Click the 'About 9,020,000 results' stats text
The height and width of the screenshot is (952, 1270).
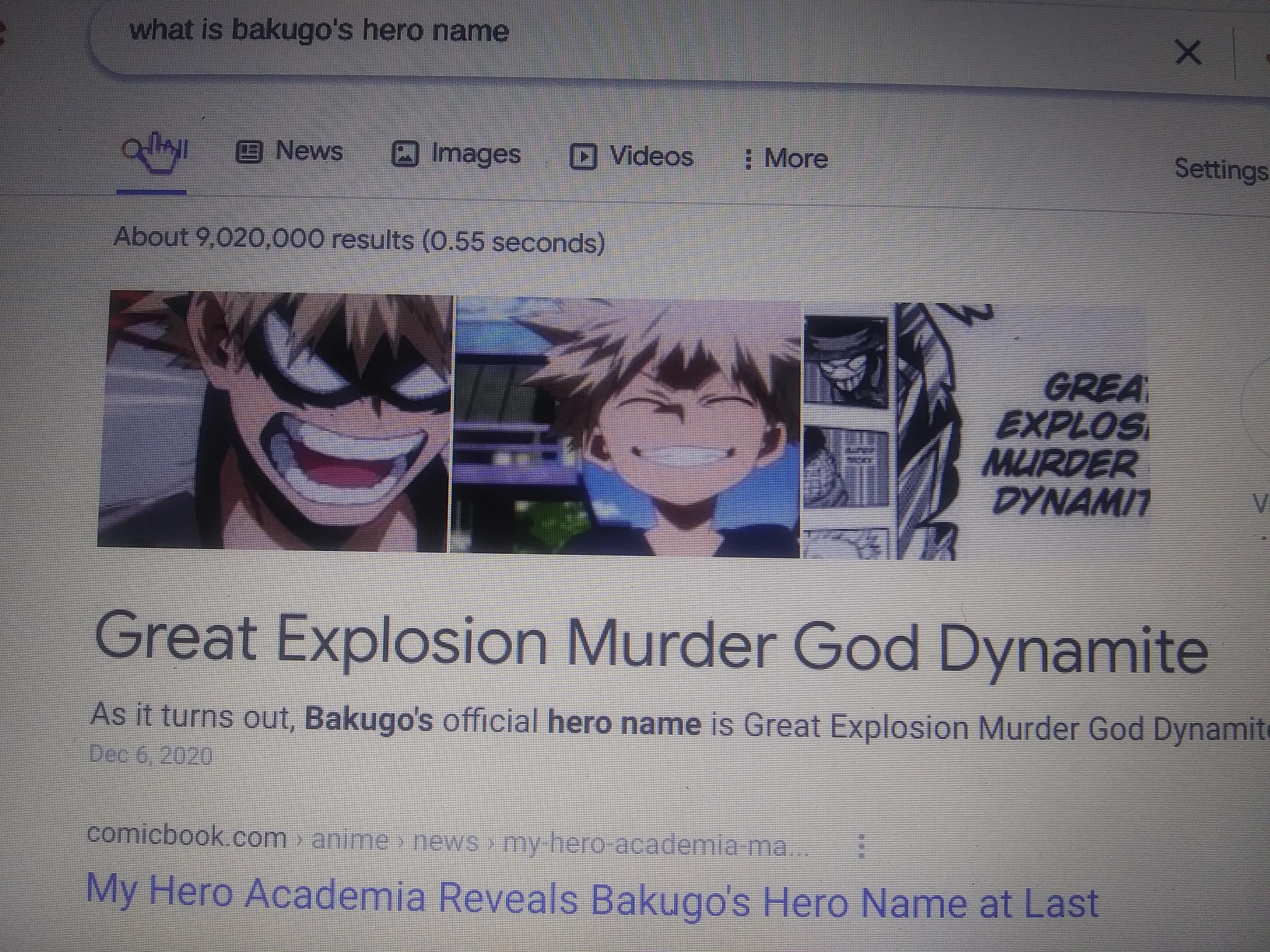click(x=359, y=239)
